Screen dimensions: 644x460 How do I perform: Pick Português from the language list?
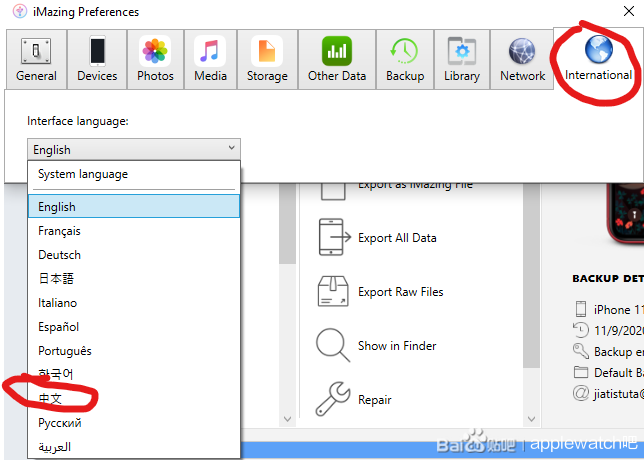click(x=134, y=351)
